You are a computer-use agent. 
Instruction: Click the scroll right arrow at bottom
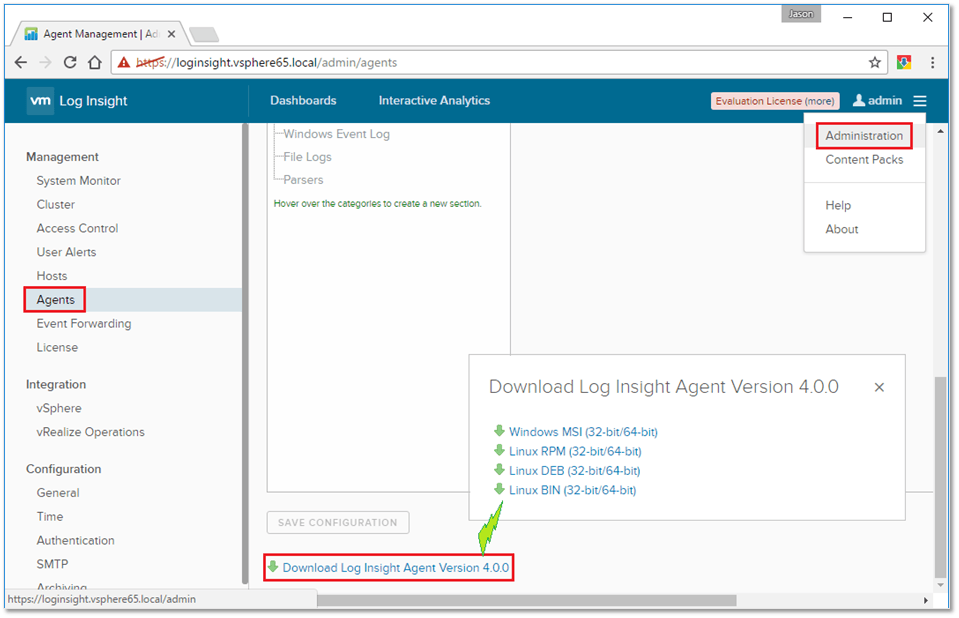(926, 601)
